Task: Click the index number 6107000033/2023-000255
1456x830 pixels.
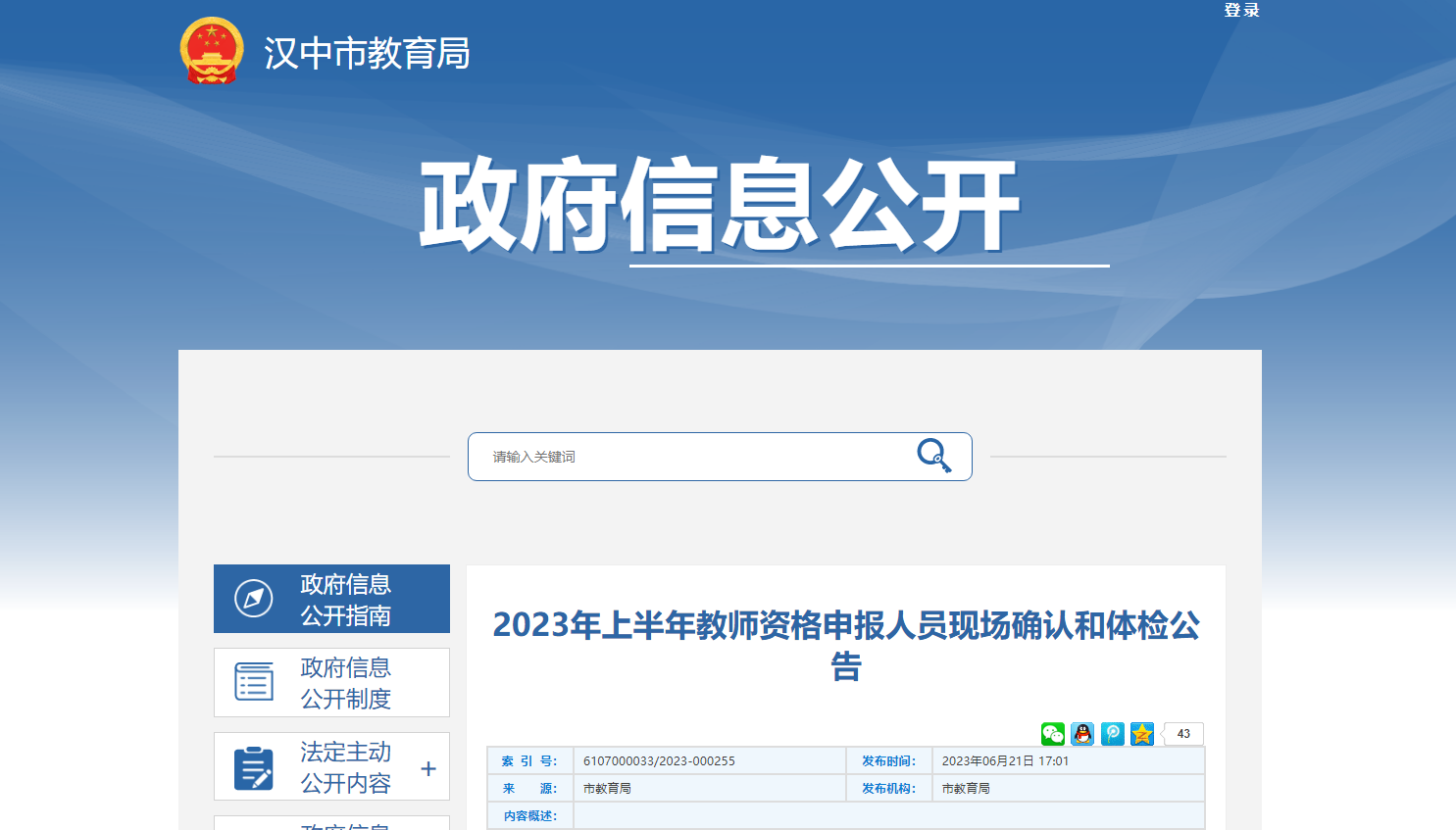Action: (659, 761)
